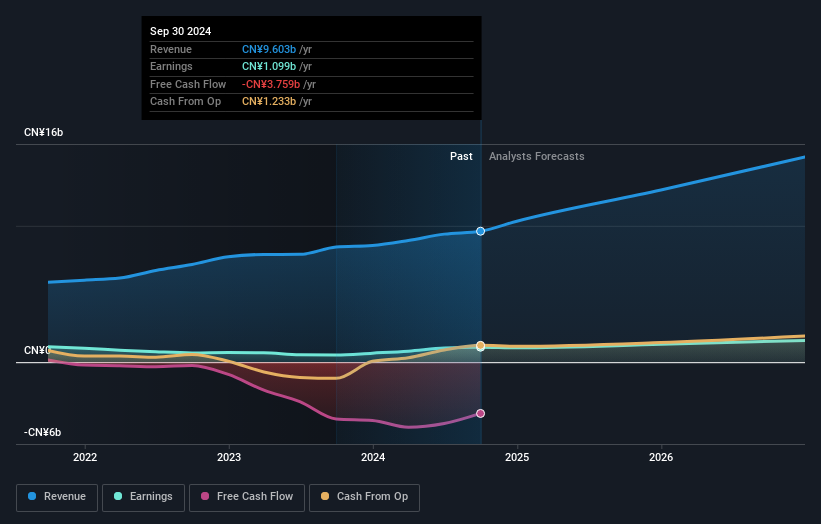Click the orange Cash From Op data point
This screenshot has height=524, width=821.
480,345
